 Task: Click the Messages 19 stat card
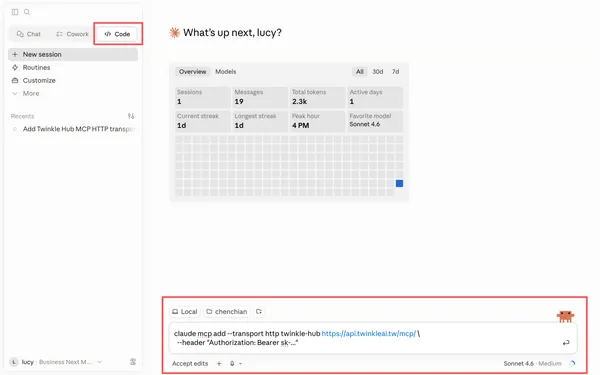260,97
